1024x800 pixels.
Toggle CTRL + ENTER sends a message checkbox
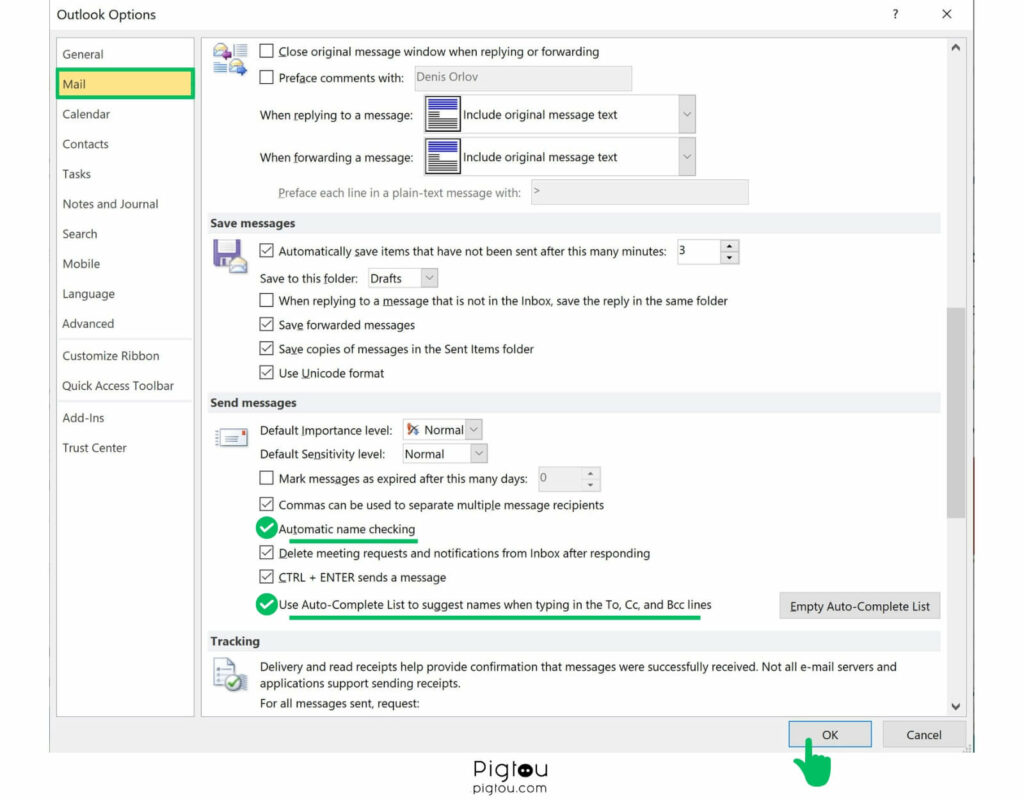(266, 577)
